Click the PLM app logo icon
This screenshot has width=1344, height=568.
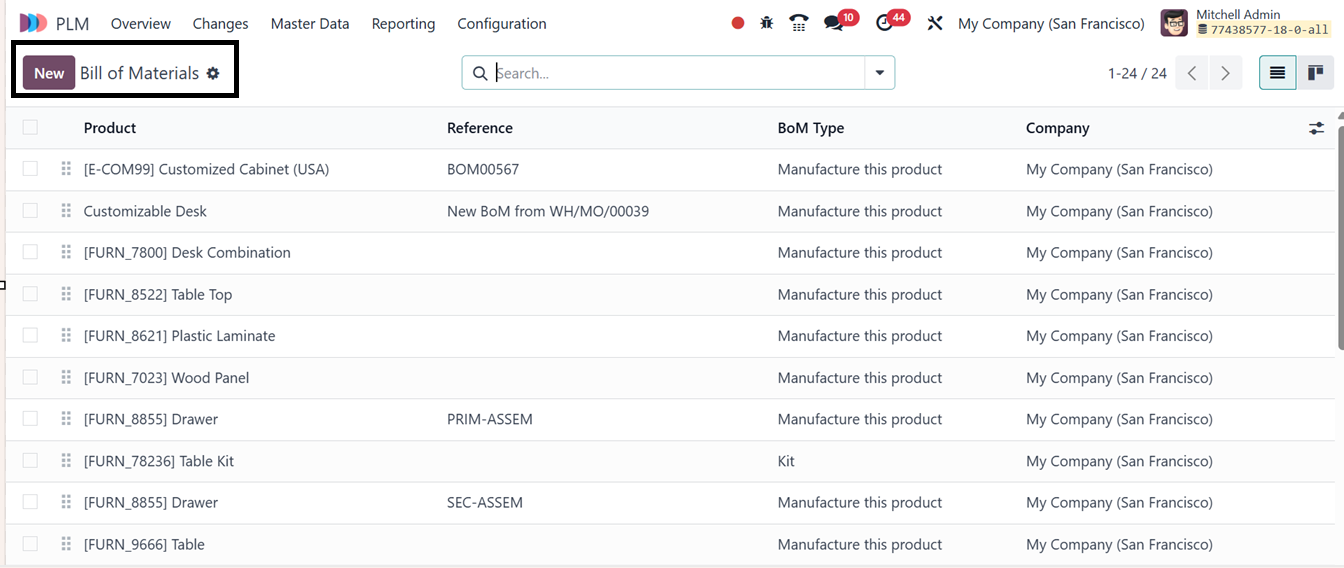34,23
